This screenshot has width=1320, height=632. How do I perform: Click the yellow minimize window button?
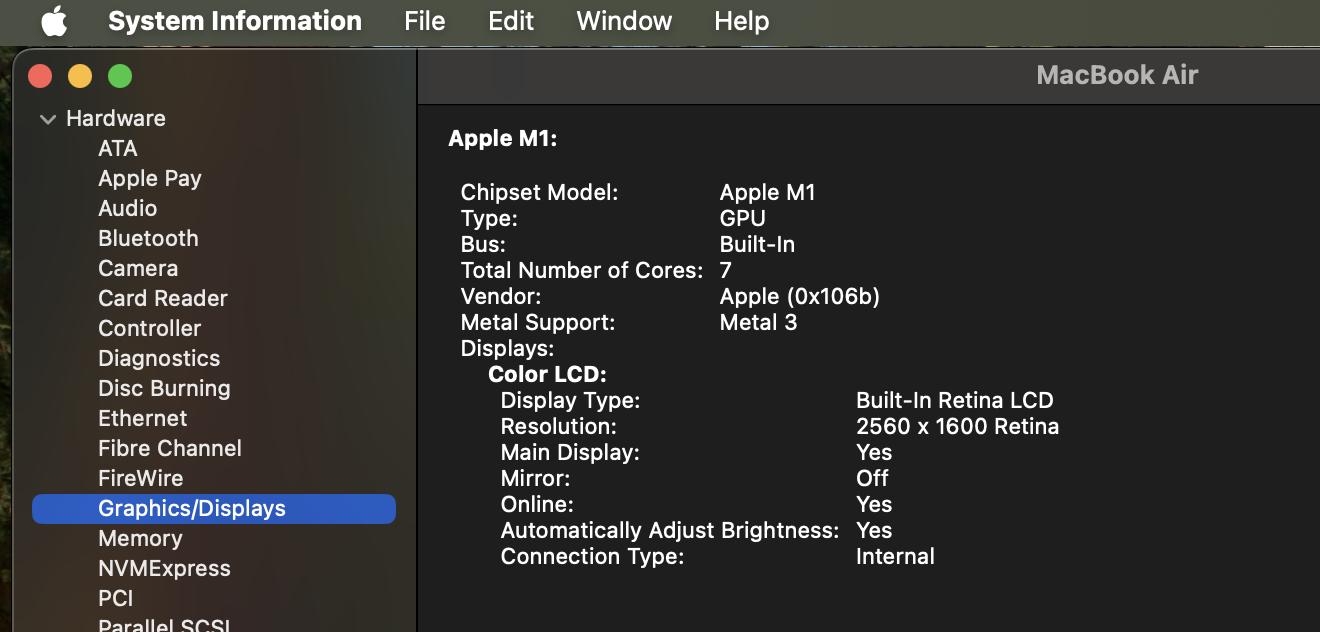pos(80,76)
